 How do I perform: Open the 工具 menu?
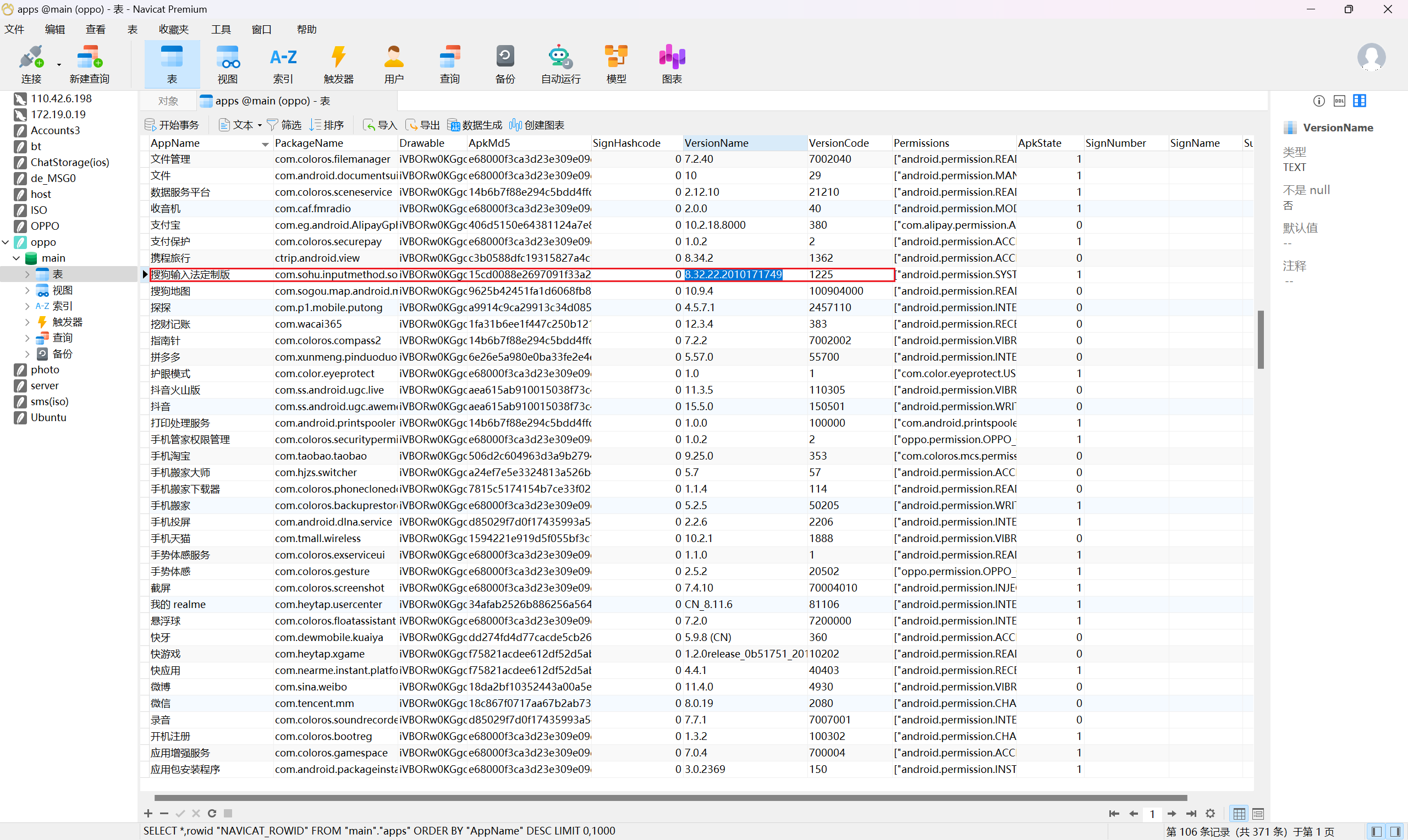221,30
